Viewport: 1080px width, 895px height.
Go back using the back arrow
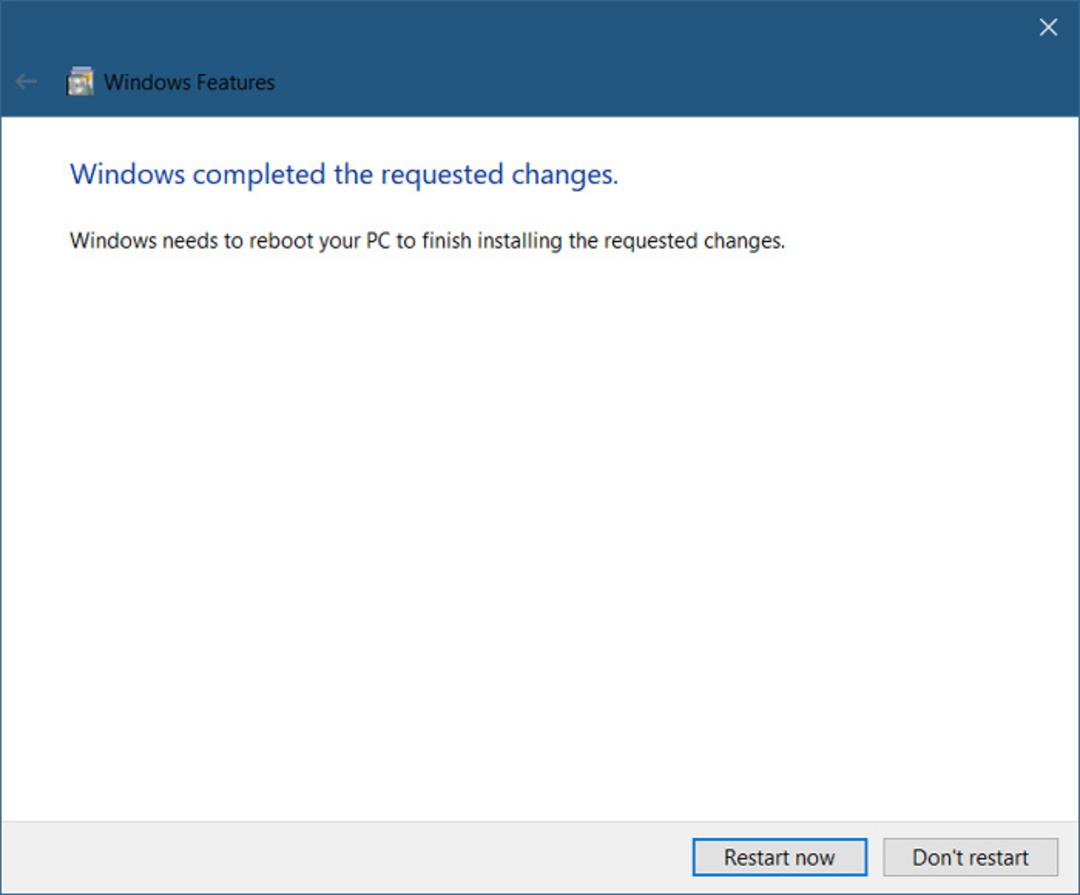pos(26,82)
